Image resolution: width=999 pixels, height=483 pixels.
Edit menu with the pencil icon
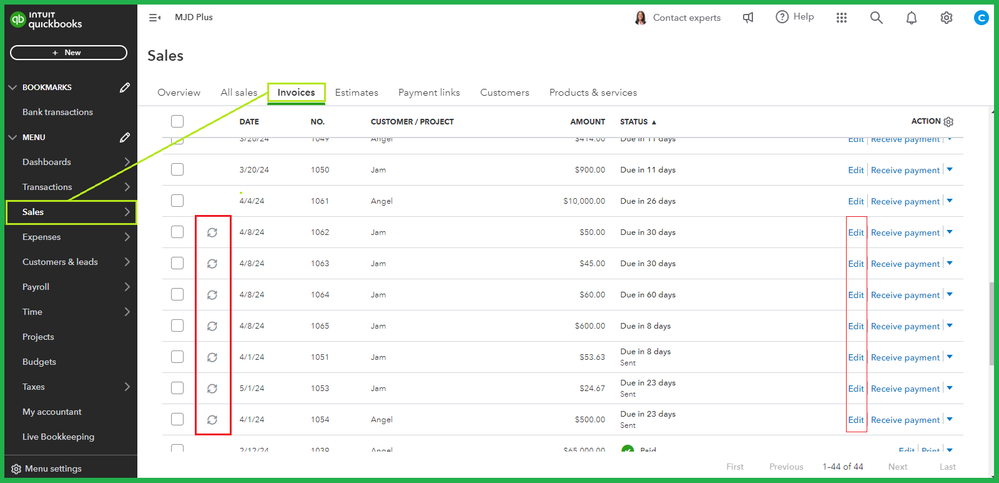click(125, 137)
